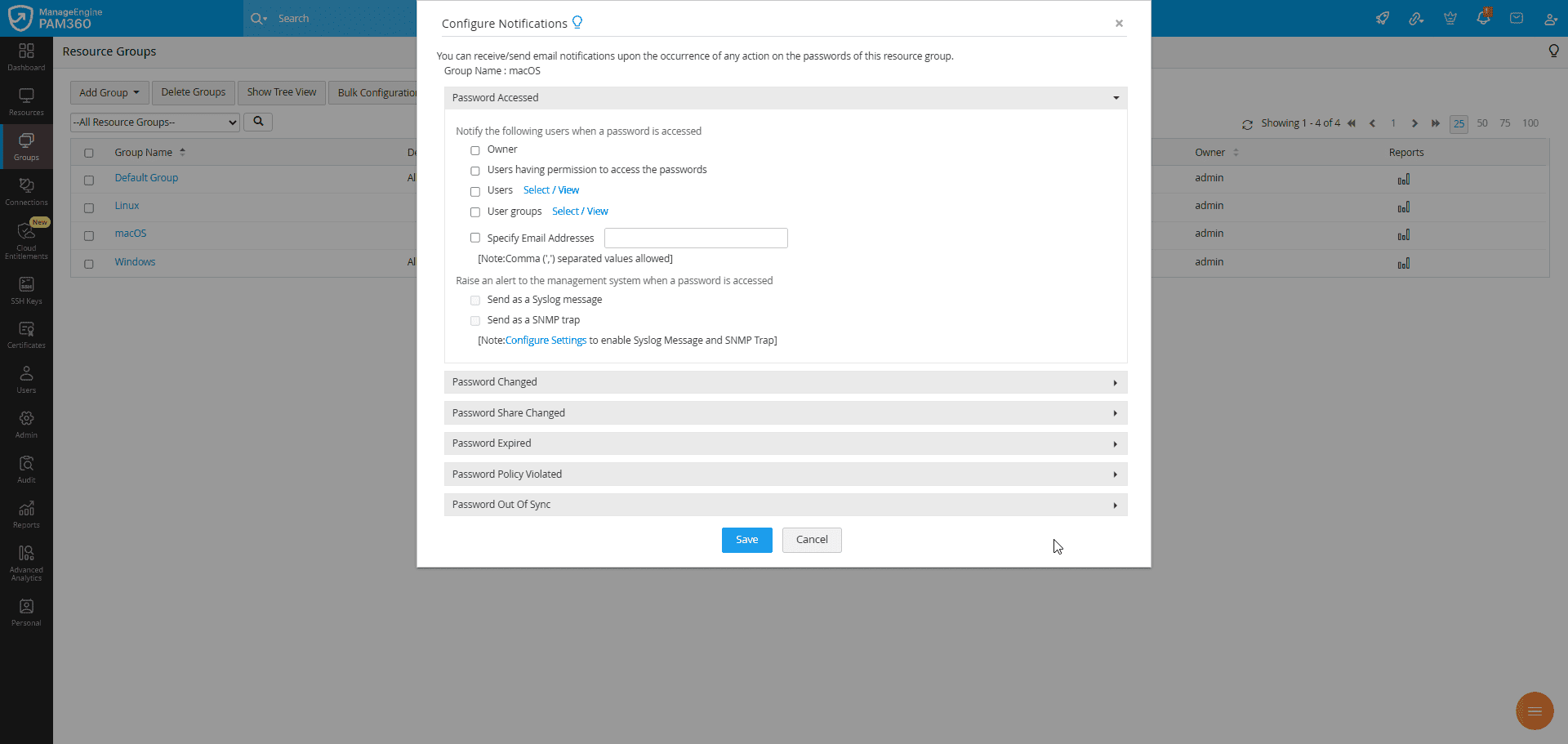This screenshot has height=744, width=1568.
Task: Save the notification configuration
Action: tap(746, 540)
